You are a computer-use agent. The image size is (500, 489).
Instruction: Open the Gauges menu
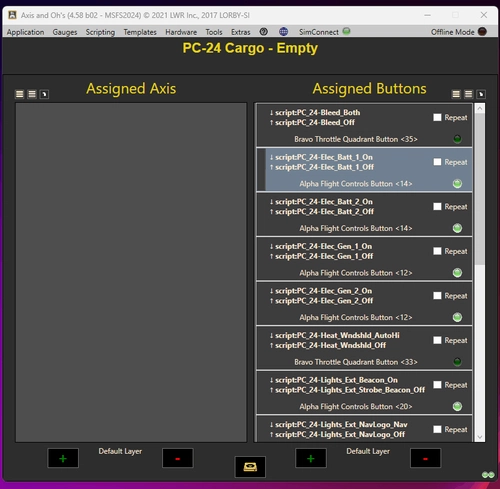(x=65, y=32)
